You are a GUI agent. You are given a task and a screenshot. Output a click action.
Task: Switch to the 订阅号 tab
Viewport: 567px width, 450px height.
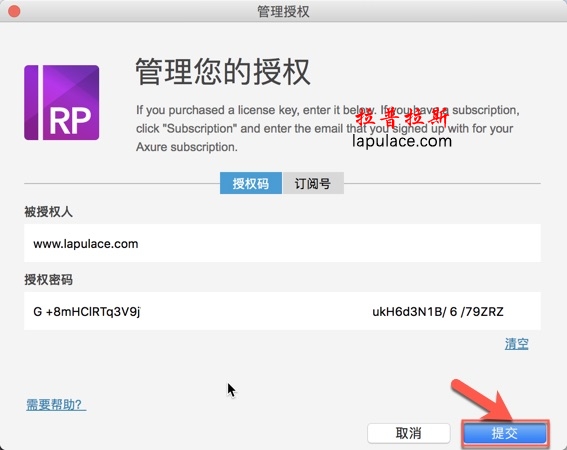313,183
